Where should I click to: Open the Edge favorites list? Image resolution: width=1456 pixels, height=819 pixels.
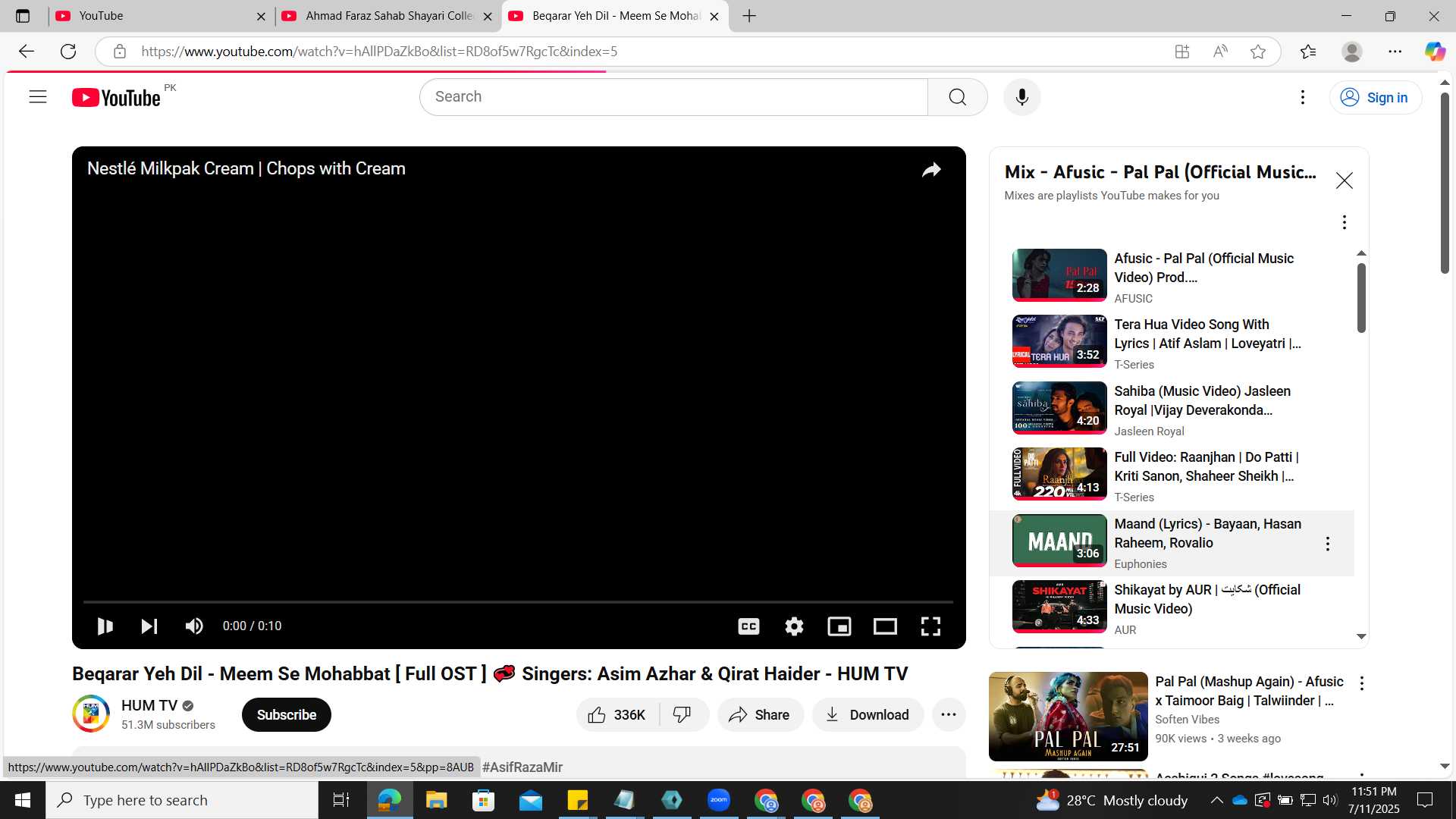coord(1308,52)
